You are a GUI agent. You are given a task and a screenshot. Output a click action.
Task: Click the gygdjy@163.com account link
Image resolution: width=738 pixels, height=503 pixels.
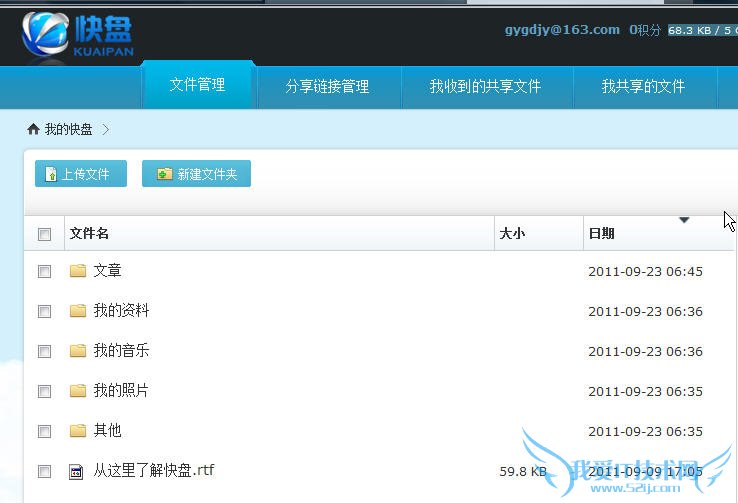(x=562, y=30)
